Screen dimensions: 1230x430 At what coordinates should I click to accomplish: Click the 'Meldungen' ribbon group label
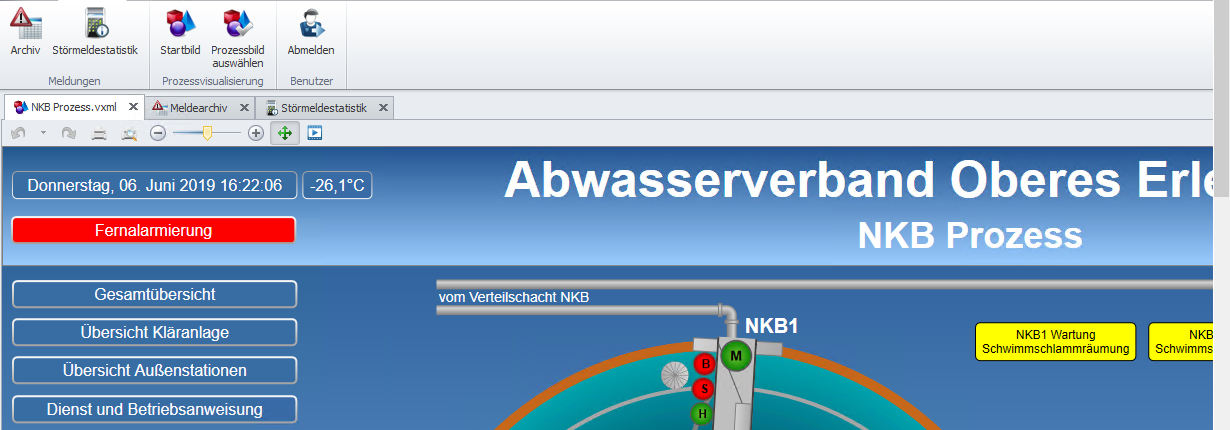point(74,81)
